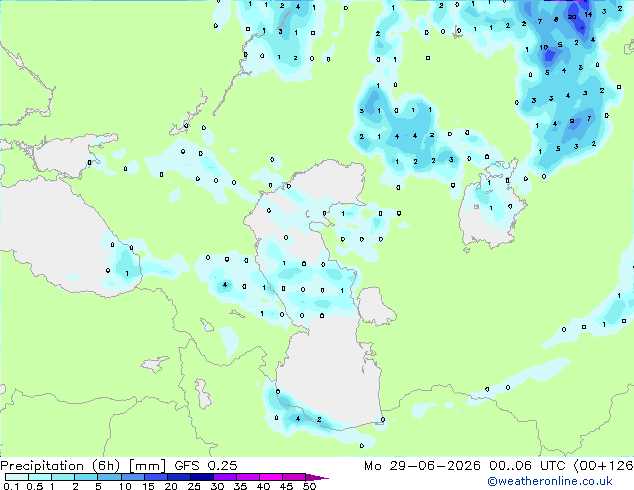Select the 2–5 mm legend color swatch

pyautogui.click(x=86, y=477)
